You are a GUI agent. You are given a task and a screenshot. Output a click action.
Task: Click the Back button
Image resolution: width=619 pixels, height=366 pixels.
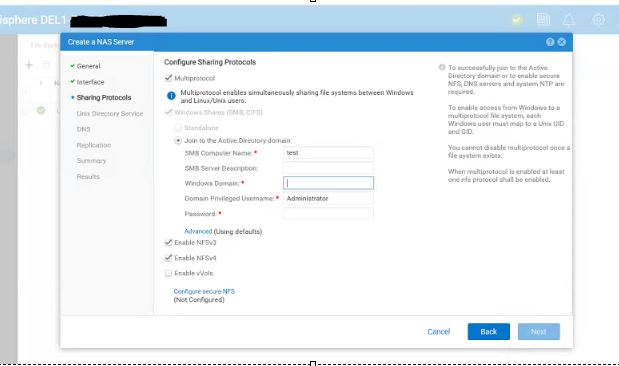489,332
